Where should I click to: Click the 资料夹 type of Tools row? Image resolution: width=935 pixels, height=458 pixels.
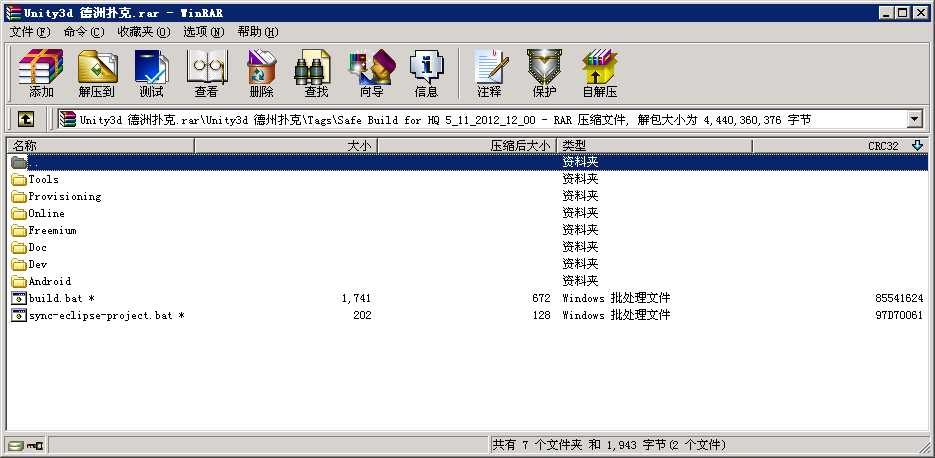point(580,180)
